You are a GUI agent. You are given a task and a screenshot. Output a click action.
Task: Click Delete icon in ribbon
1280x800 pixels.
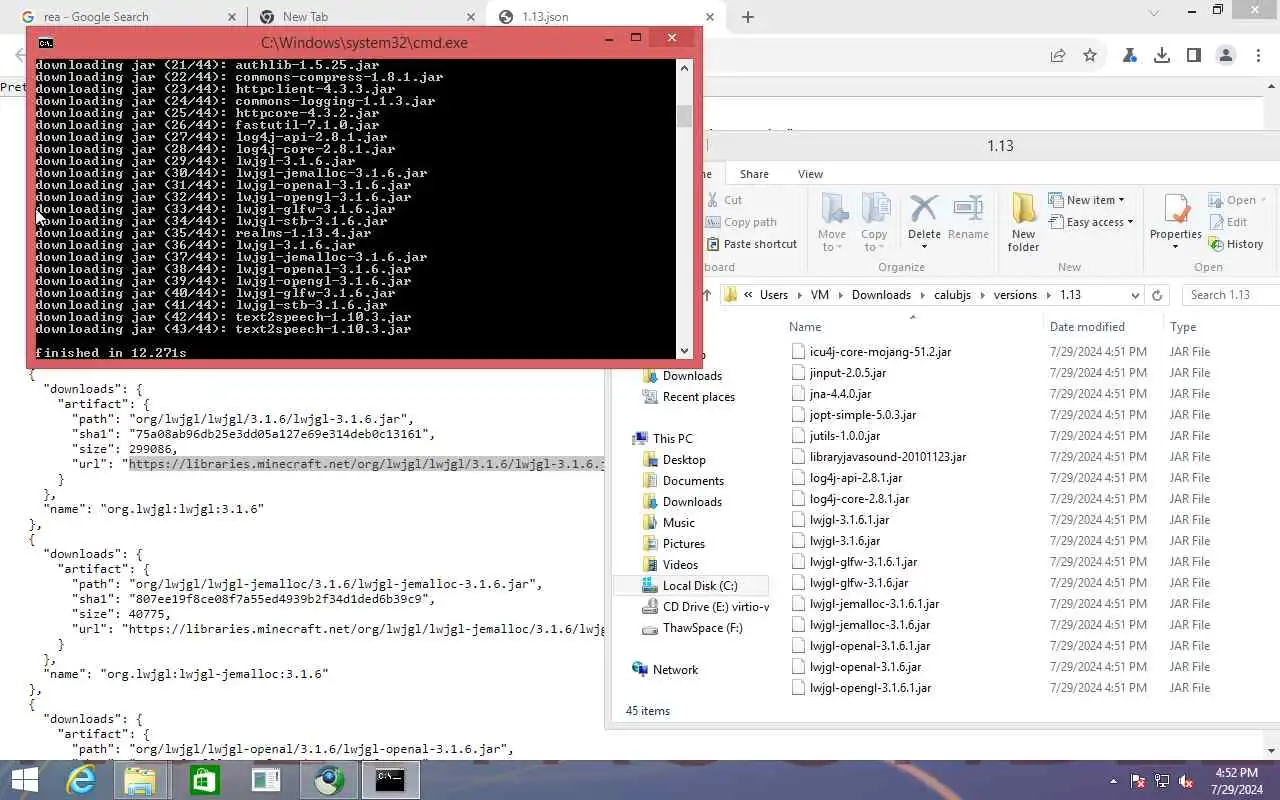[924, 218]
